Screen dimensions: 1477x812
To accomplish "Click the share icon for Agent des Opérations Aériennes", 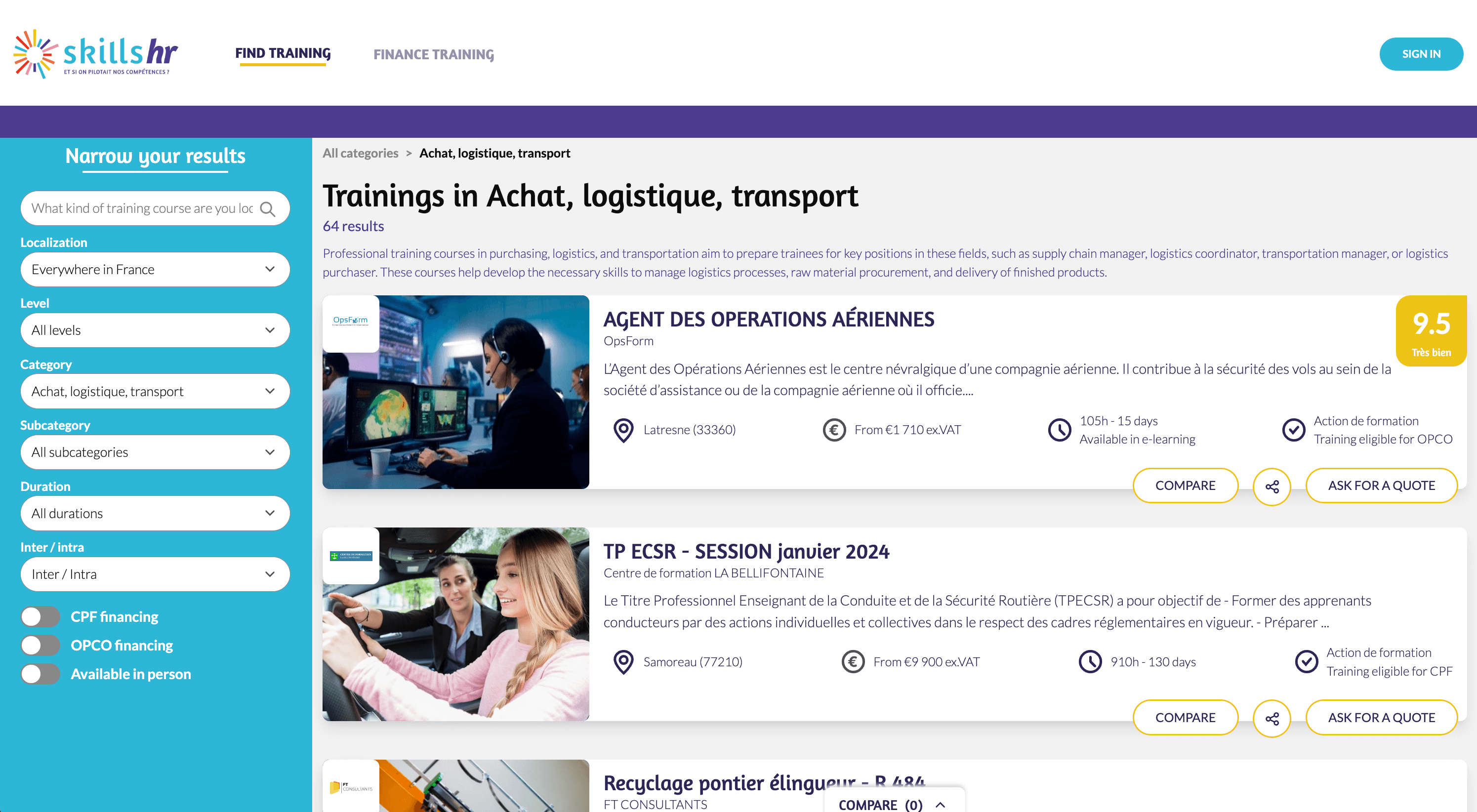I will (1272, 485).
